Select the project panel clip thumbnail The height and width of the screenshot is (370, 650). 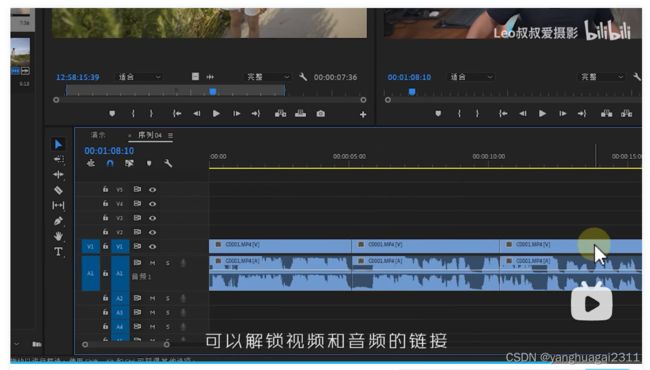pos(20,51)
